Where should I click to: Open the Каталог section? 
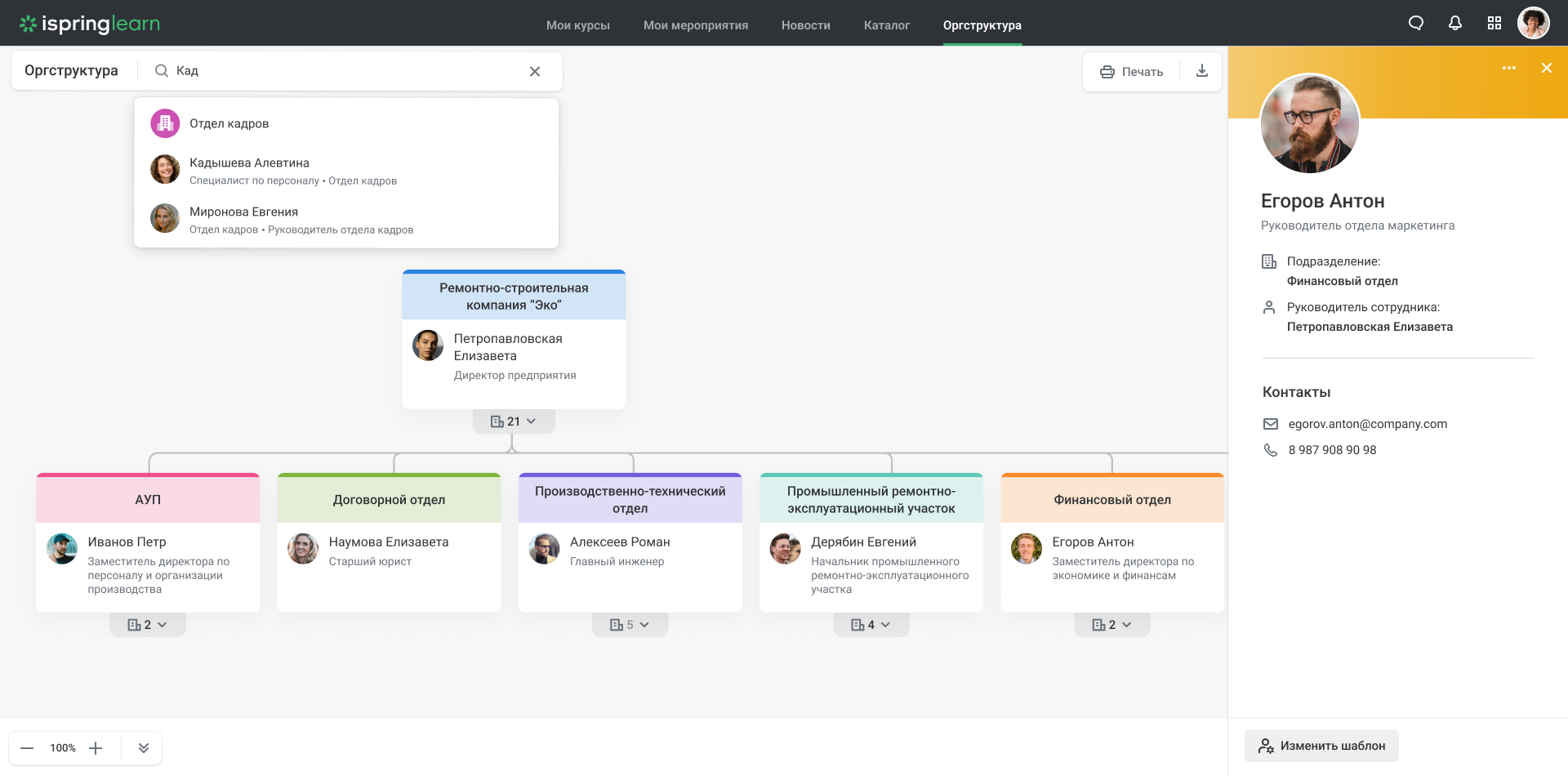(886, 25)
